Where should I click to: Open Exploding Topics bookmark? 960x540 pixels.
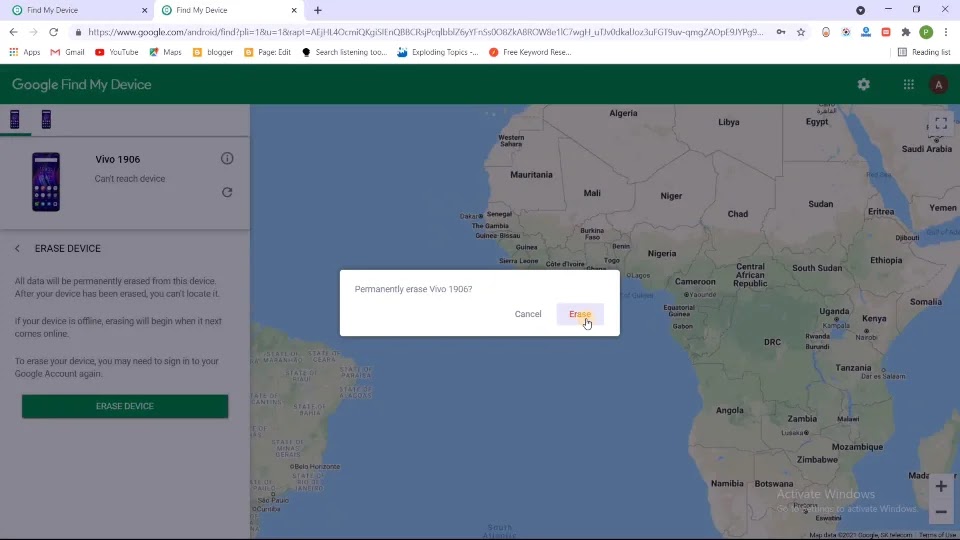pyautogui.click(x=438, y=52)
